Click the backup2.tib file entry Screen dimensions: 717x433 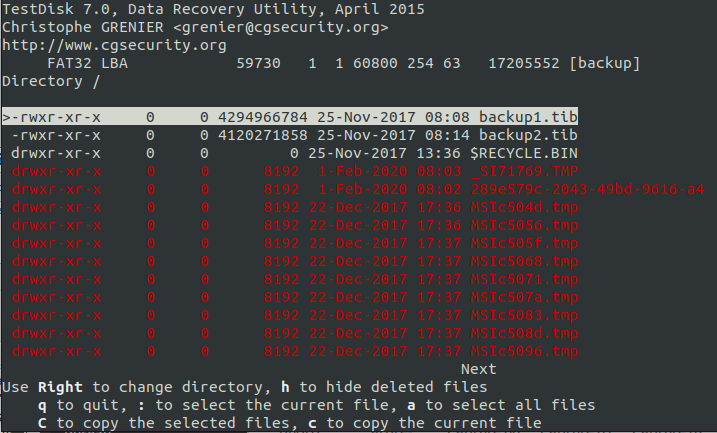pyautogui.click(x=528, y=135)
